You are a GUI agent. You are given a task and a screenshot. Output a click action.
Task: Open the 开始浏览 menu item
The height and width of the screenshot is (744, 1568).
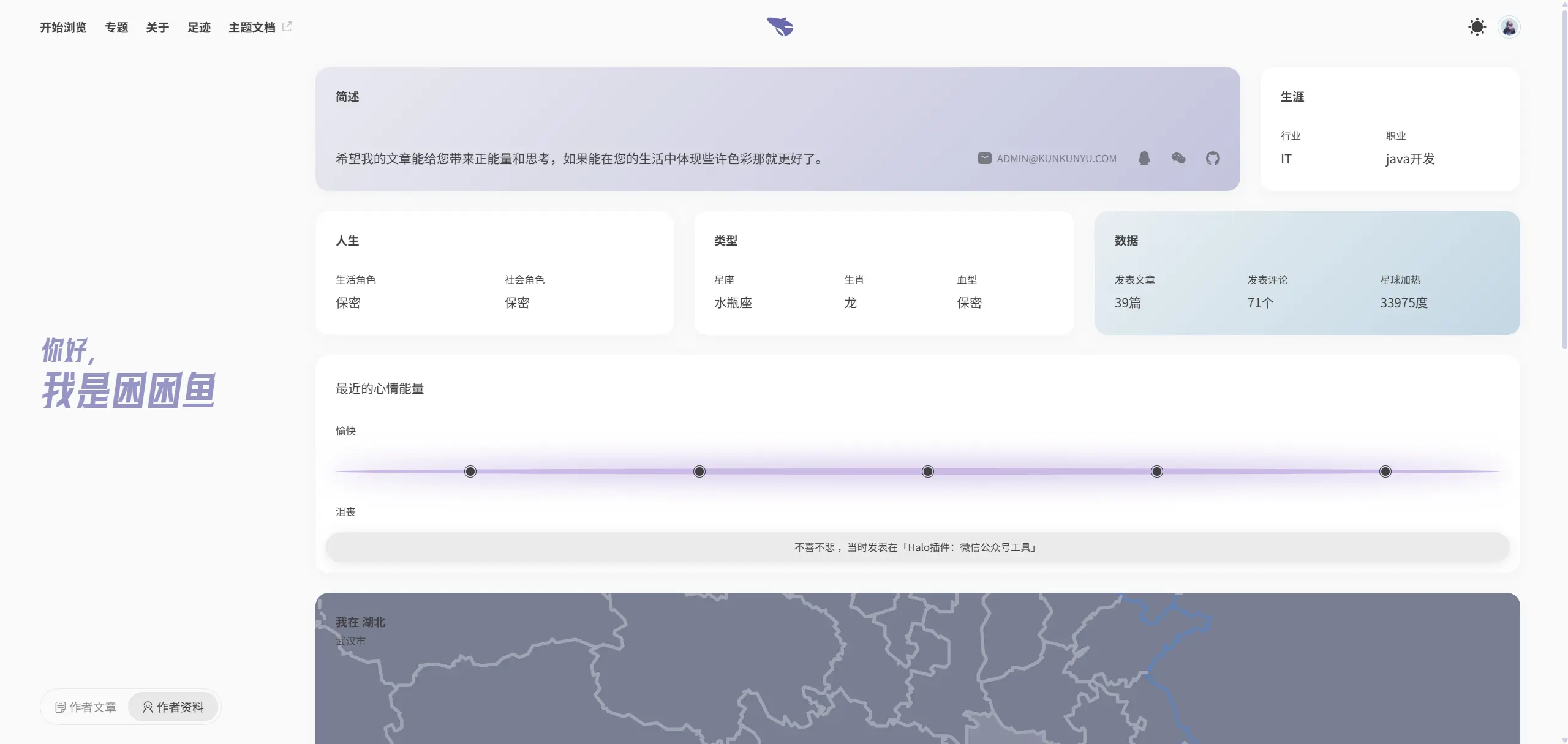tap(63, 28)
